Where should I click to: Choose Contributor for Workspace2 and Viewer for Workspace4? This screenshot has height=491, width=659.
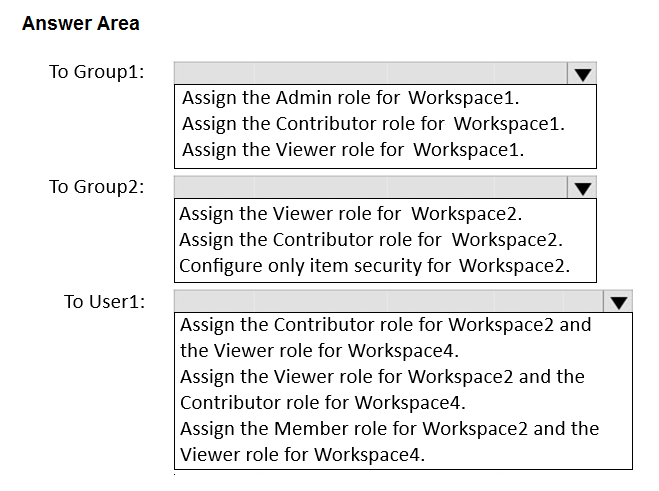(x=386, y=338)
